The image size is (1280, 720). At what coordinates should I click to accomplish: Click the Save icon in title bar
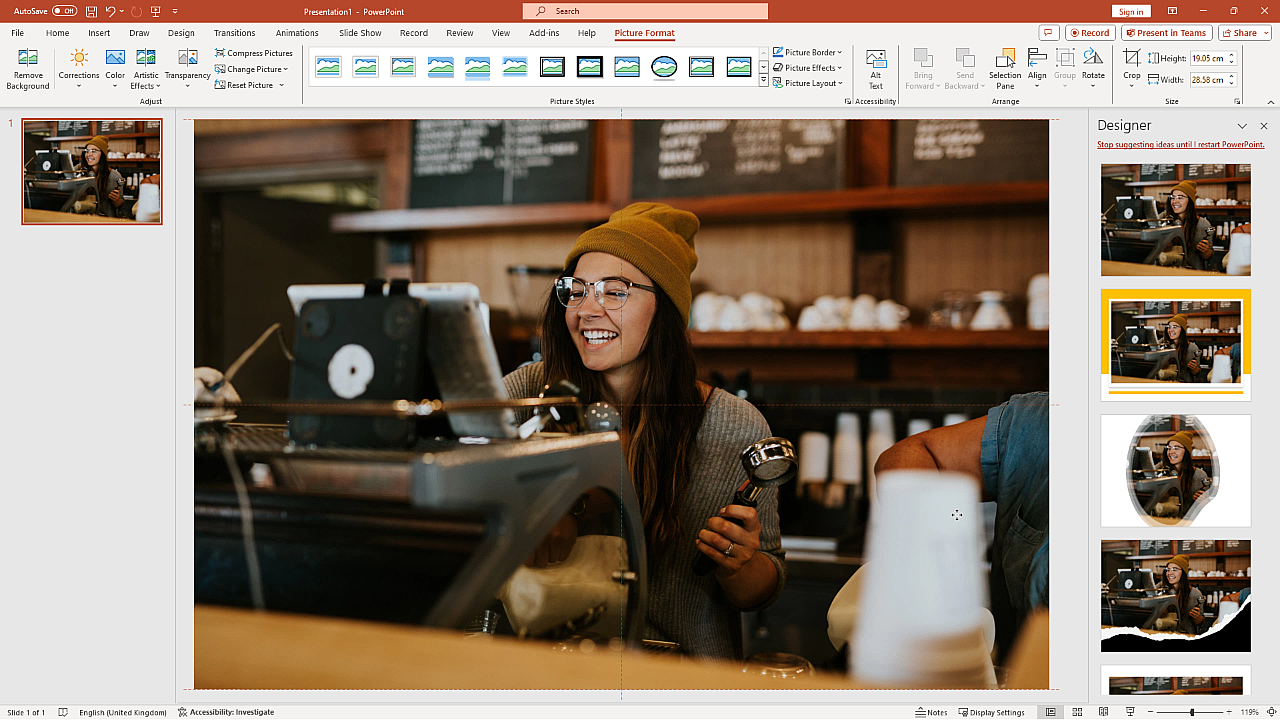click(91, 11)
